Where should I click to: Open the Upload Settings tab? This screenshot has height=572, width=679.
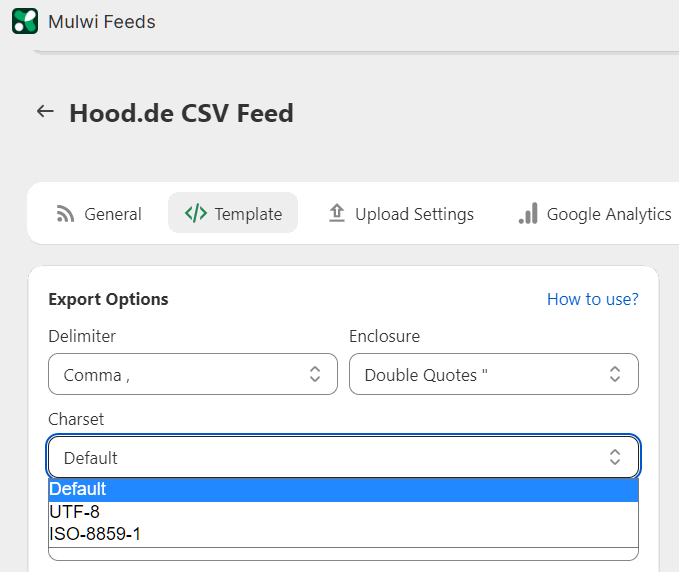[x=401, y=214]
